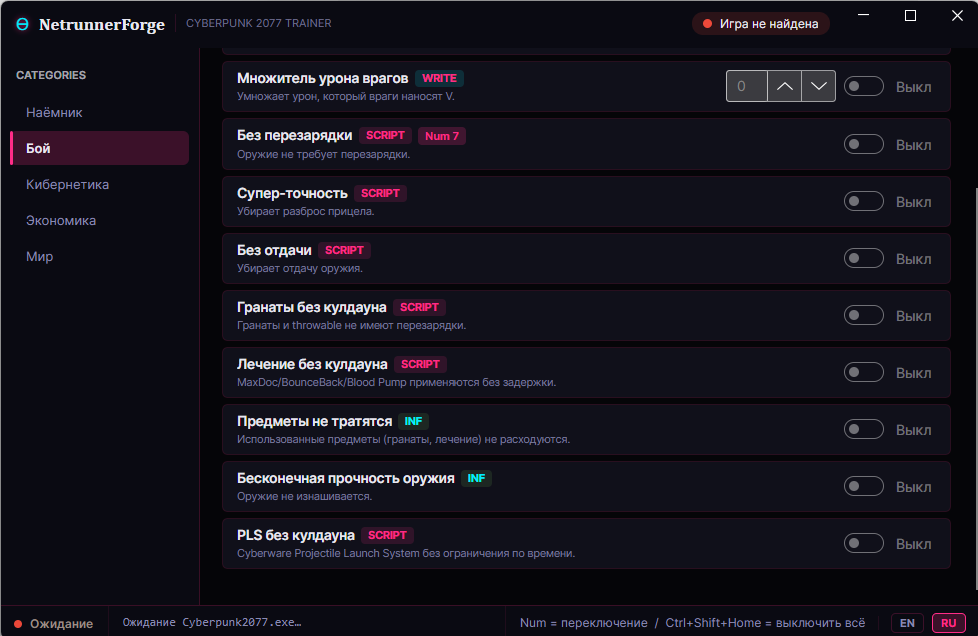978x636 pixels.
Task: Select the RU language button
Action: pos(949,623)
